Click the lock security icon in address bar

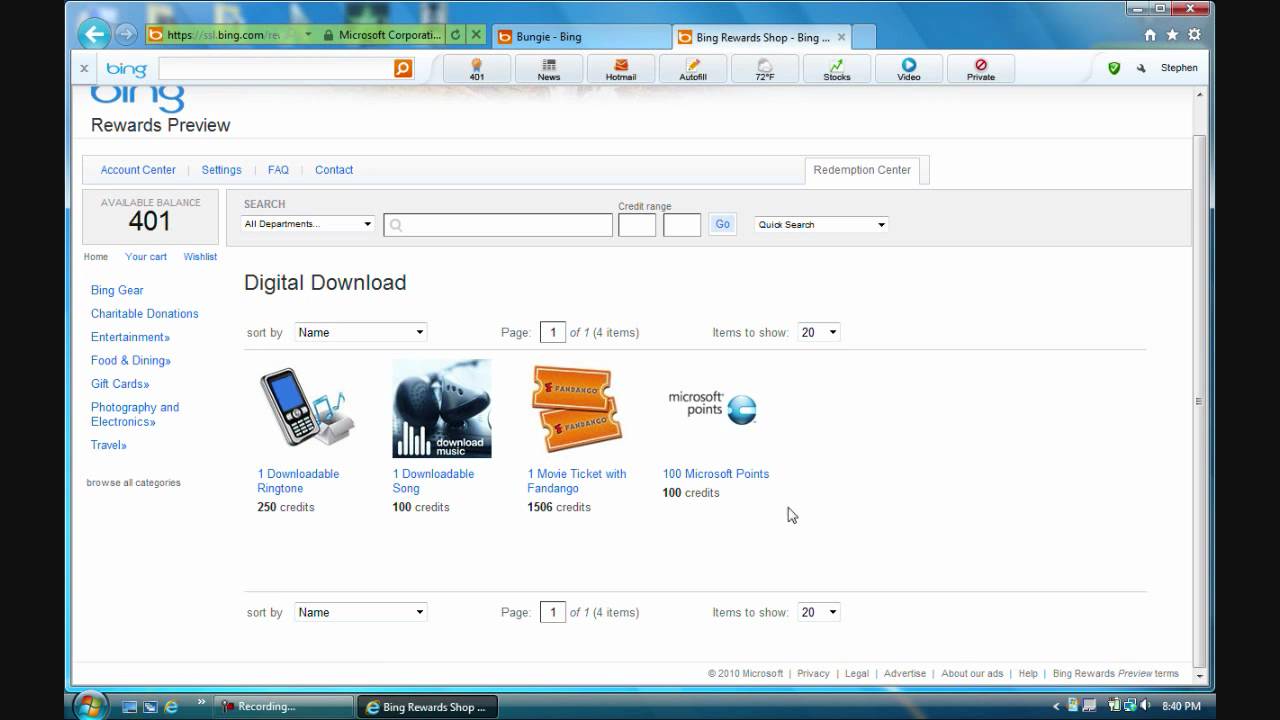point(326,35)
